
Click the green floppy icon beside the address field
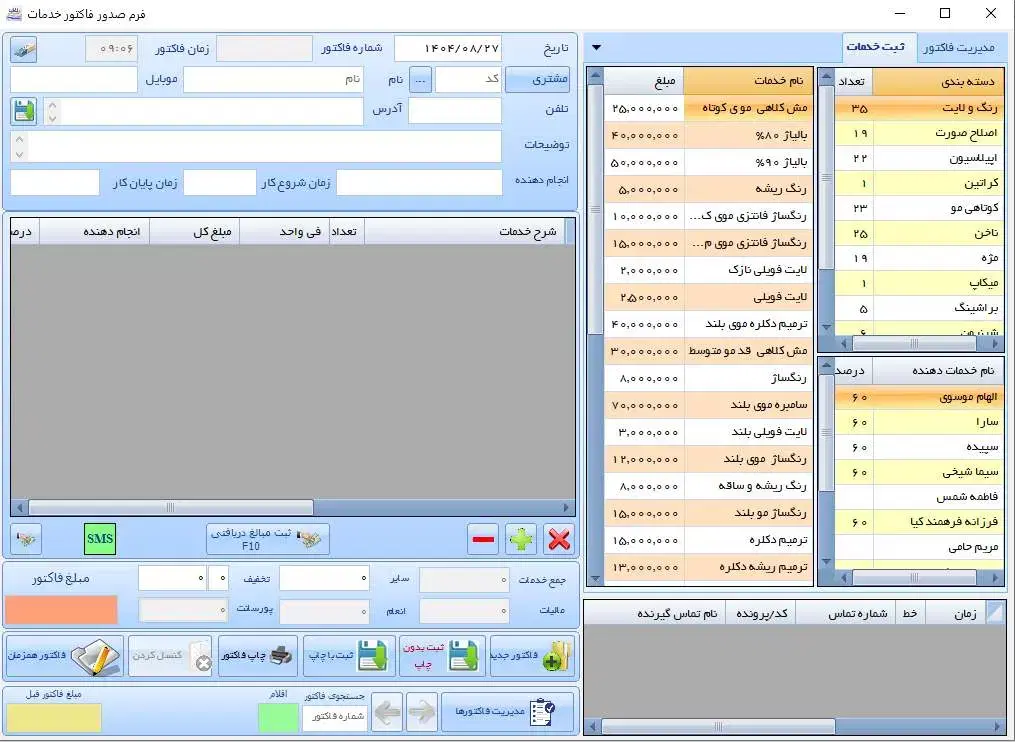pos(24,111)
